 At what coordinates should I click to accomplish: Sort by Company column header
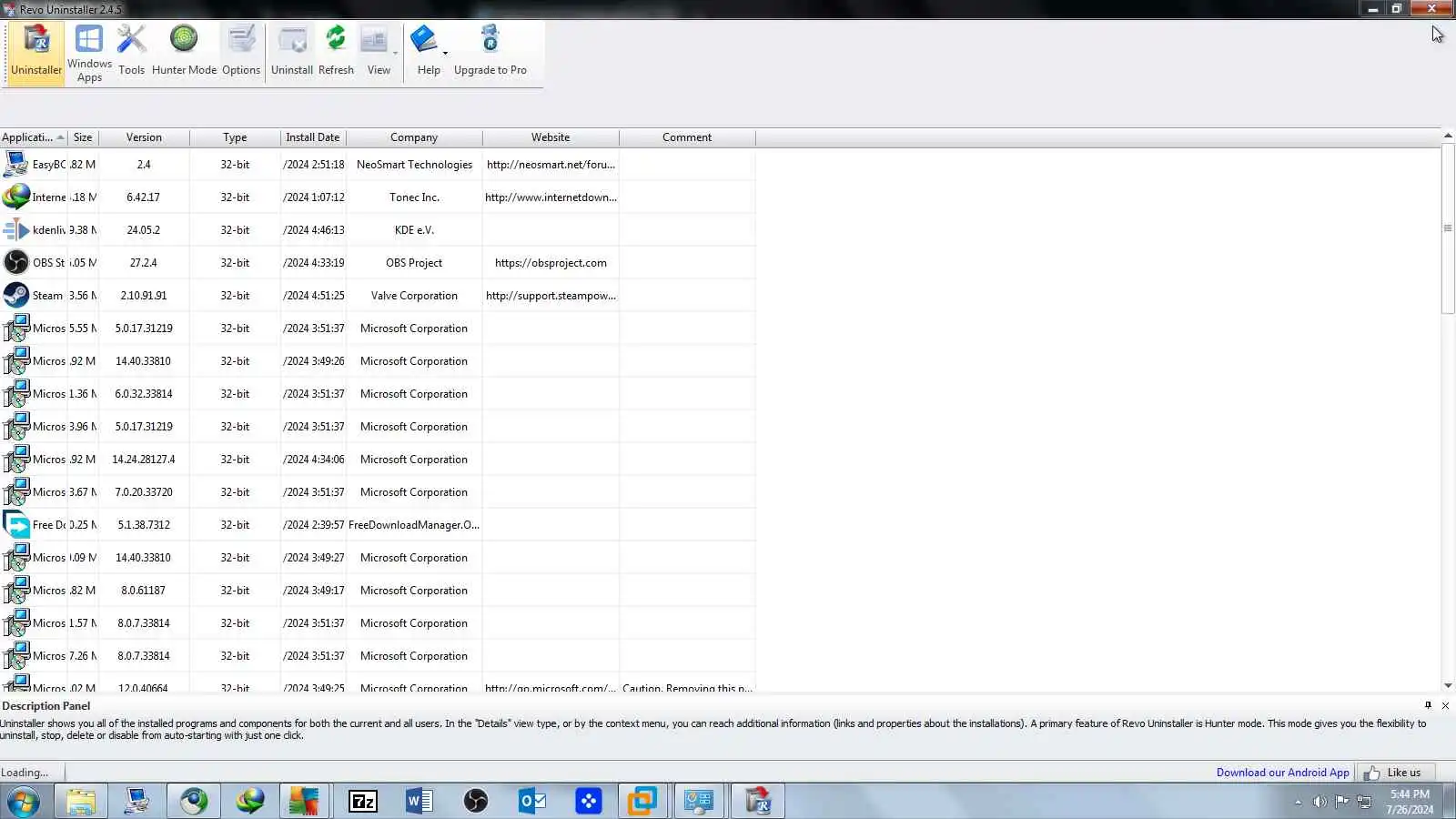point(414,137)
